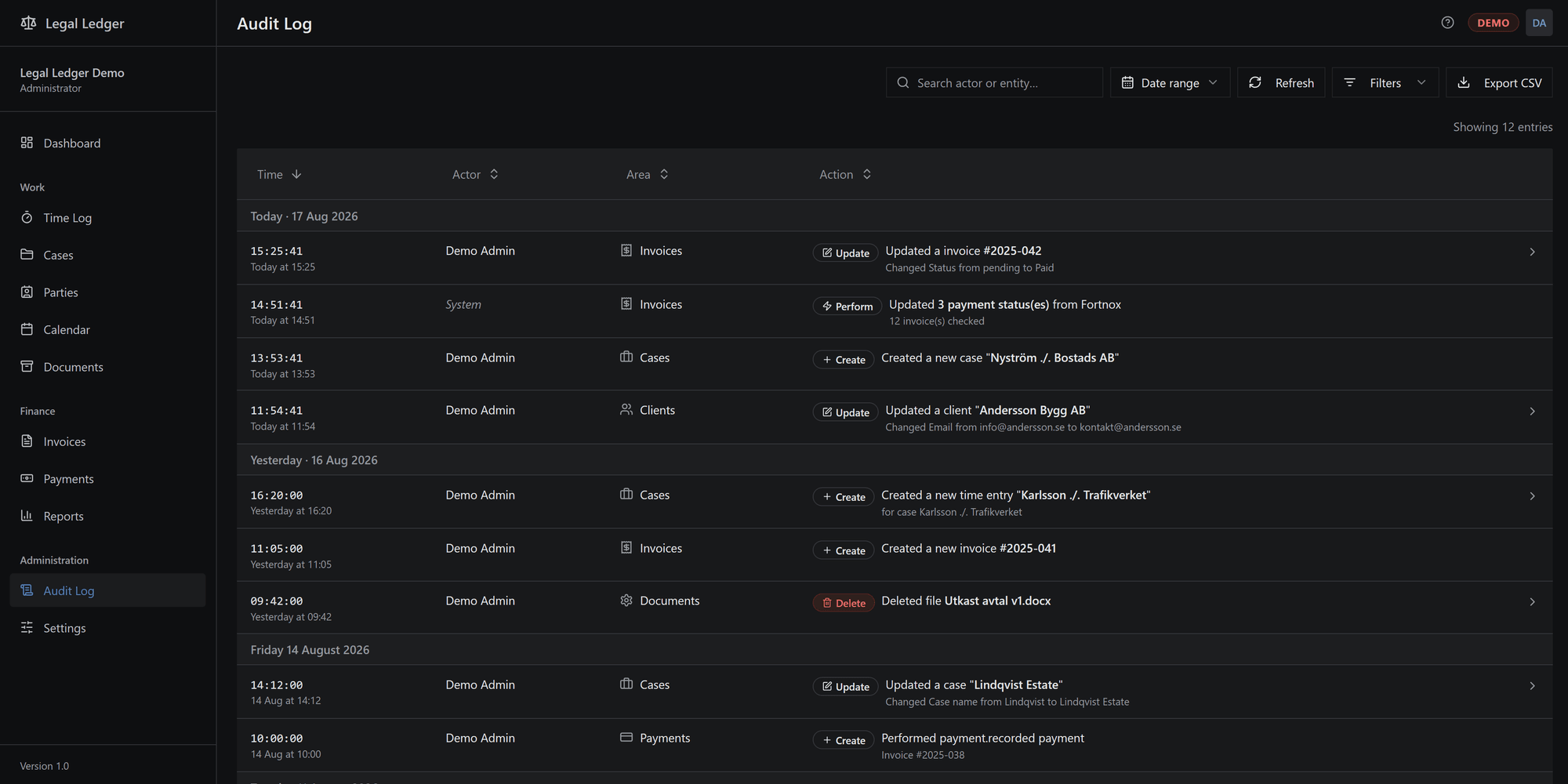Expand the invoice #2025-042 update row chevron
Image resolution: width=1568 pixels, height=784 pixels.
[x=1532, y=252]
